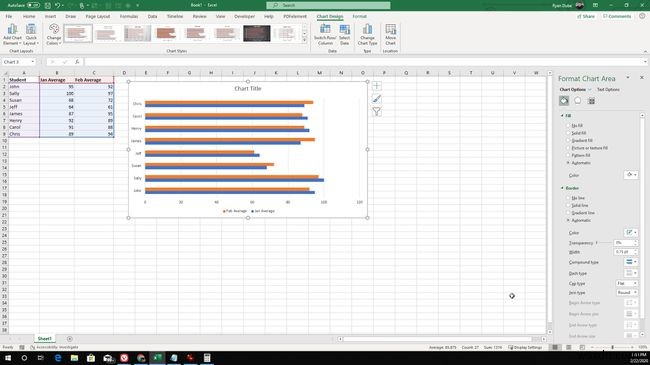Open the fill Color picker
This screenshot has height=365, width=650.
pyautogui.click(x=631, y=175)
